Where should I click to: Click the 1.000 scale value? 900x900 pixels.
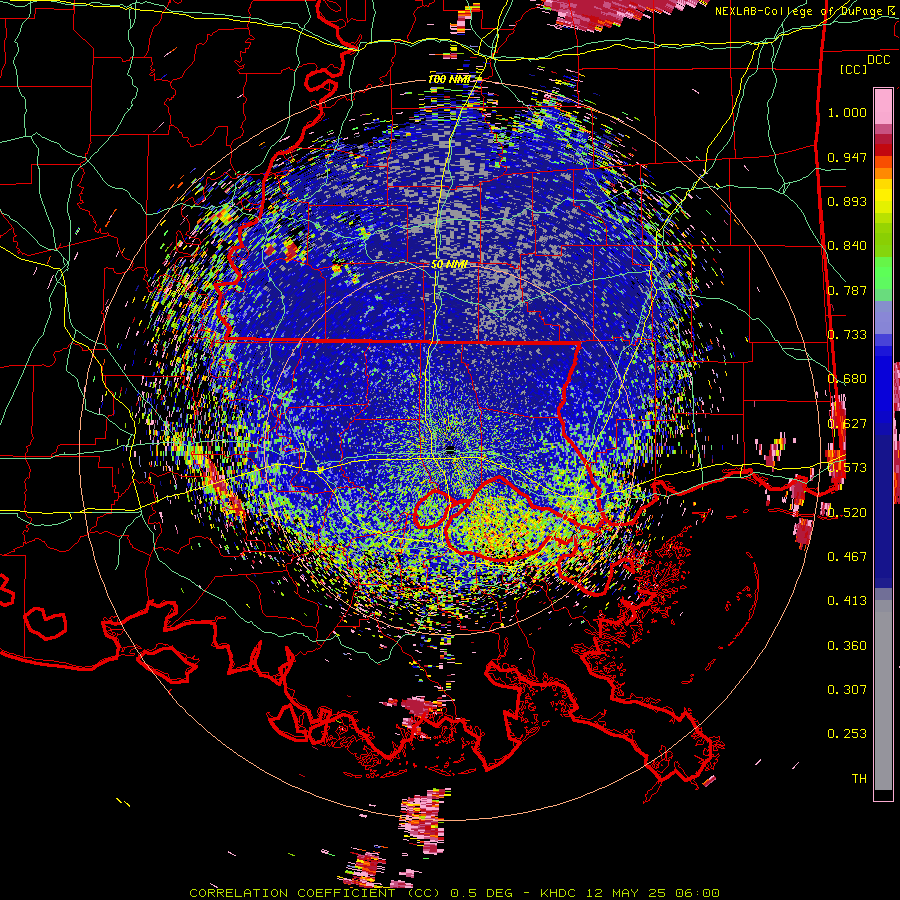coord(847,112)
